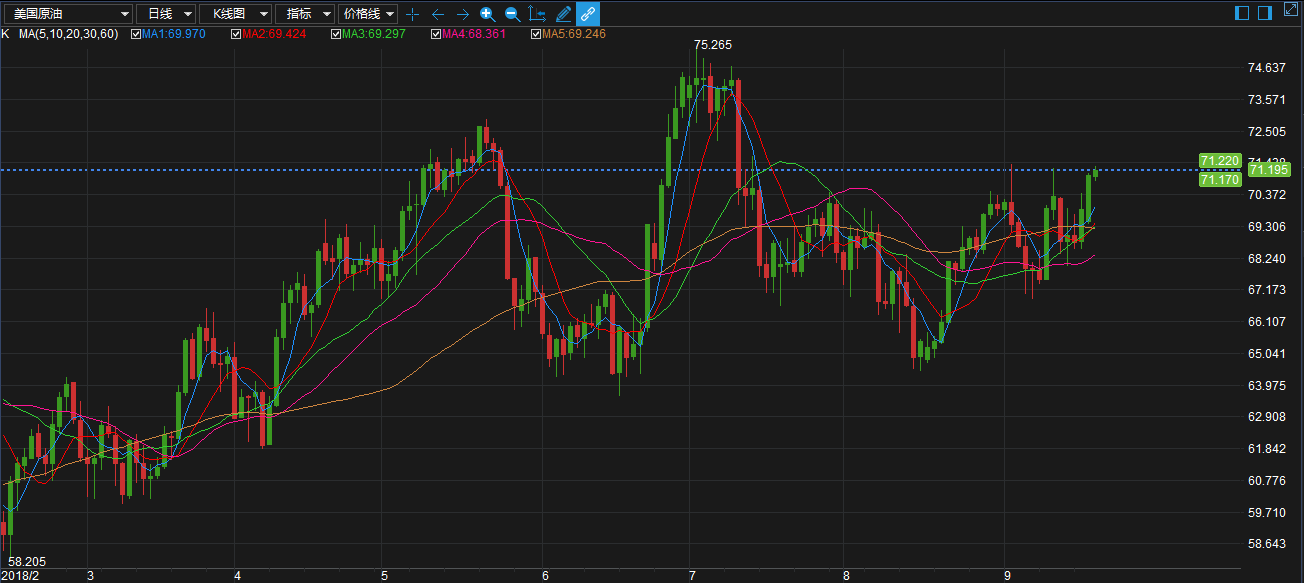The height and width of the screenshot is (583, 1304).
Task: Click the 61.842 price axis label
Action: tap(1267, 449)
